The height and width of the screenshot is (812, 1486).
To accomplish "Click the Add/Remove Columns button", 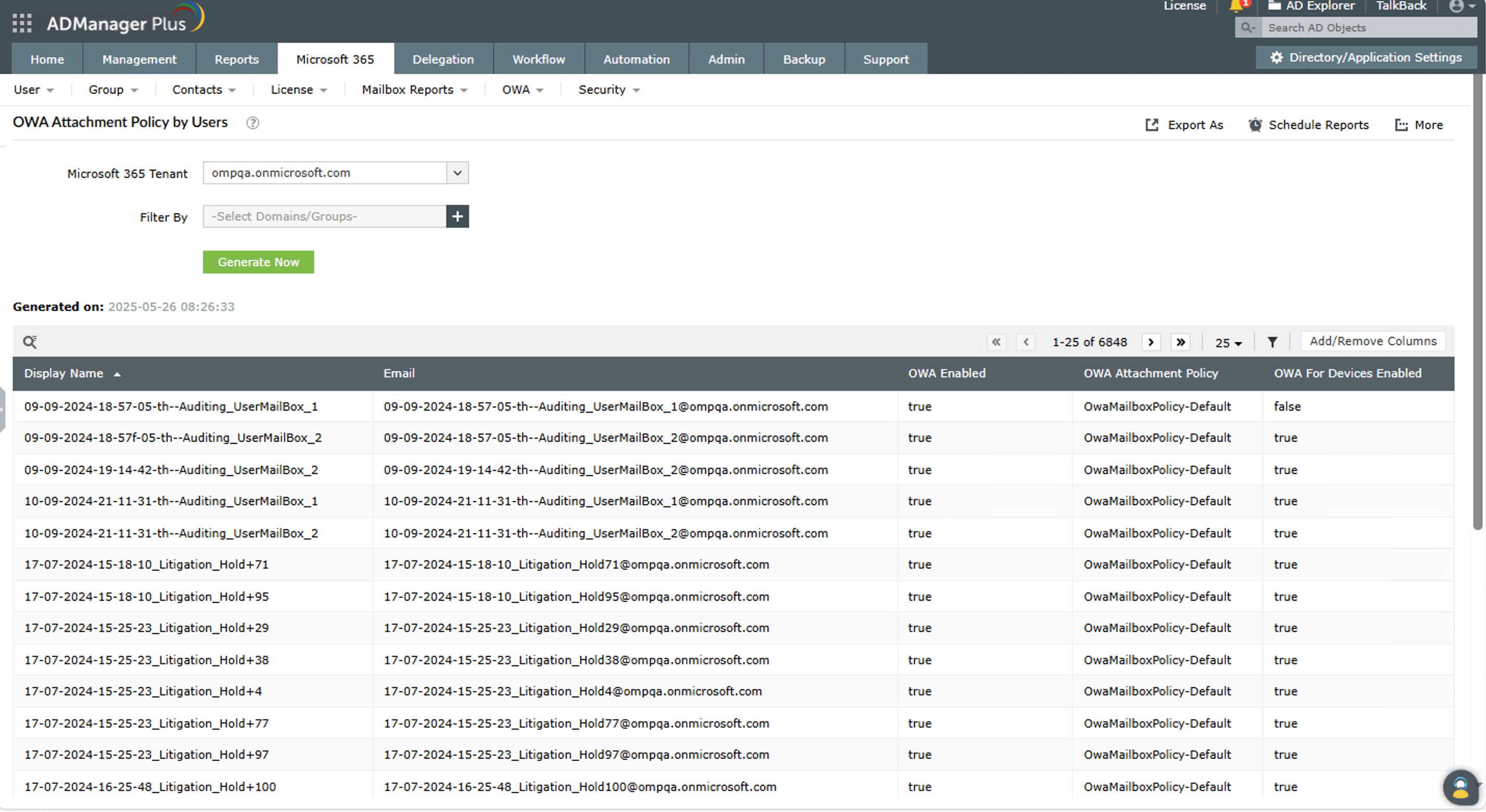I will click(1372, 342).
